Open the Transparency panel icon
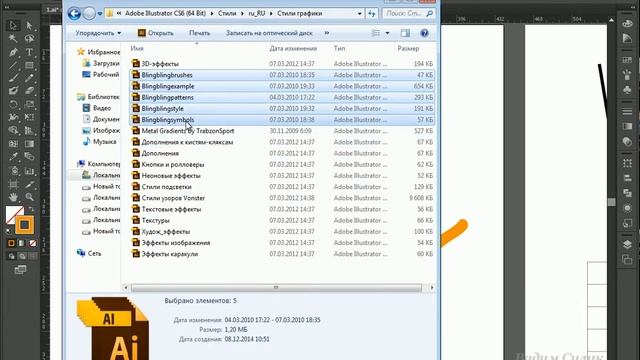 tap(627, 142)
